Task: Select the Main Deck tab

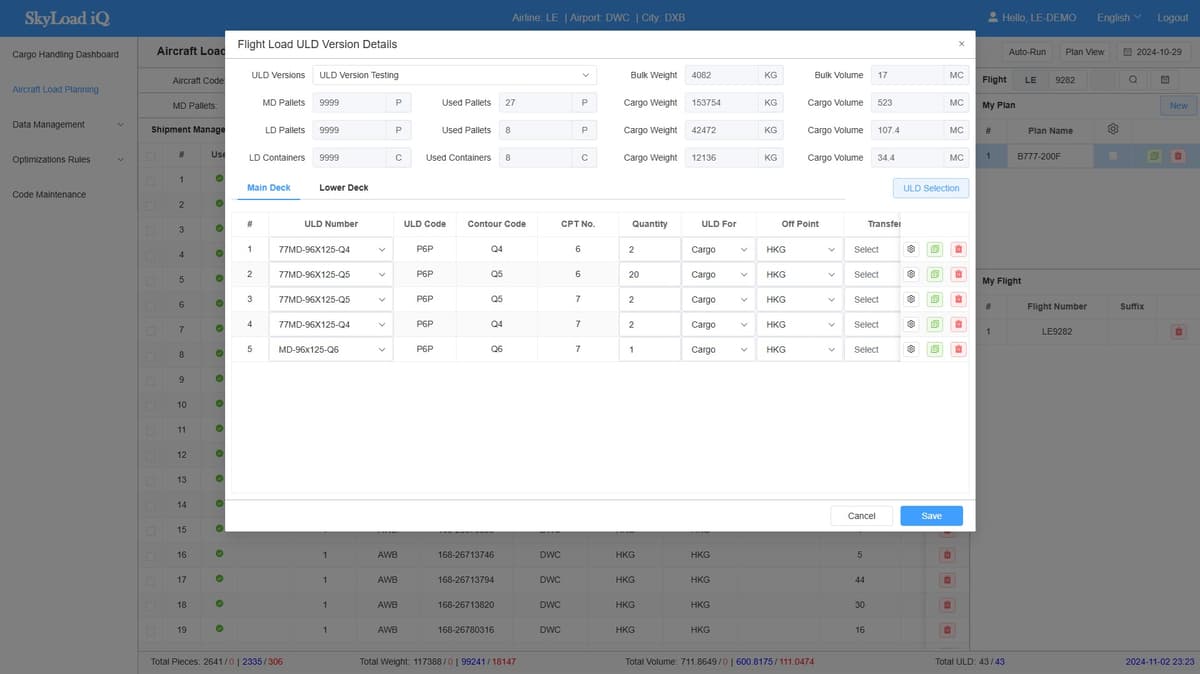Action: [x=268, y=188]
